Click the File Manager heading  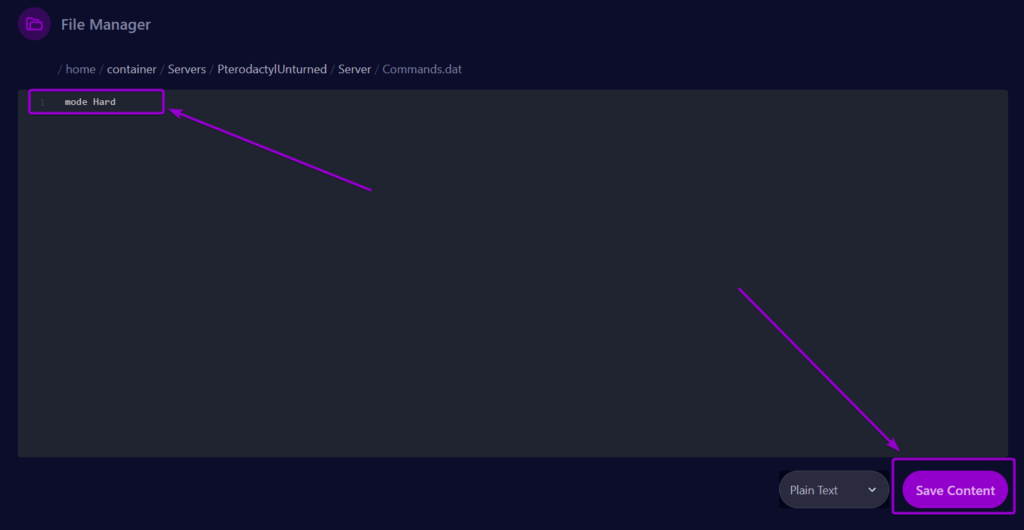(x=106, y=25)
